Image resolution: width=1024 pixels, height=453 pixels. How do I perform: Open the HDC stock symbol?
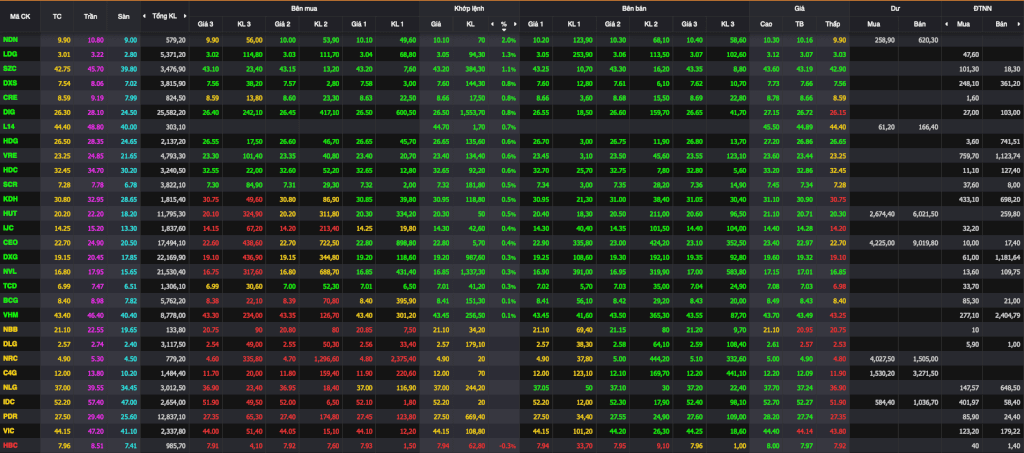pyautogui.click(x=10, y=170)
